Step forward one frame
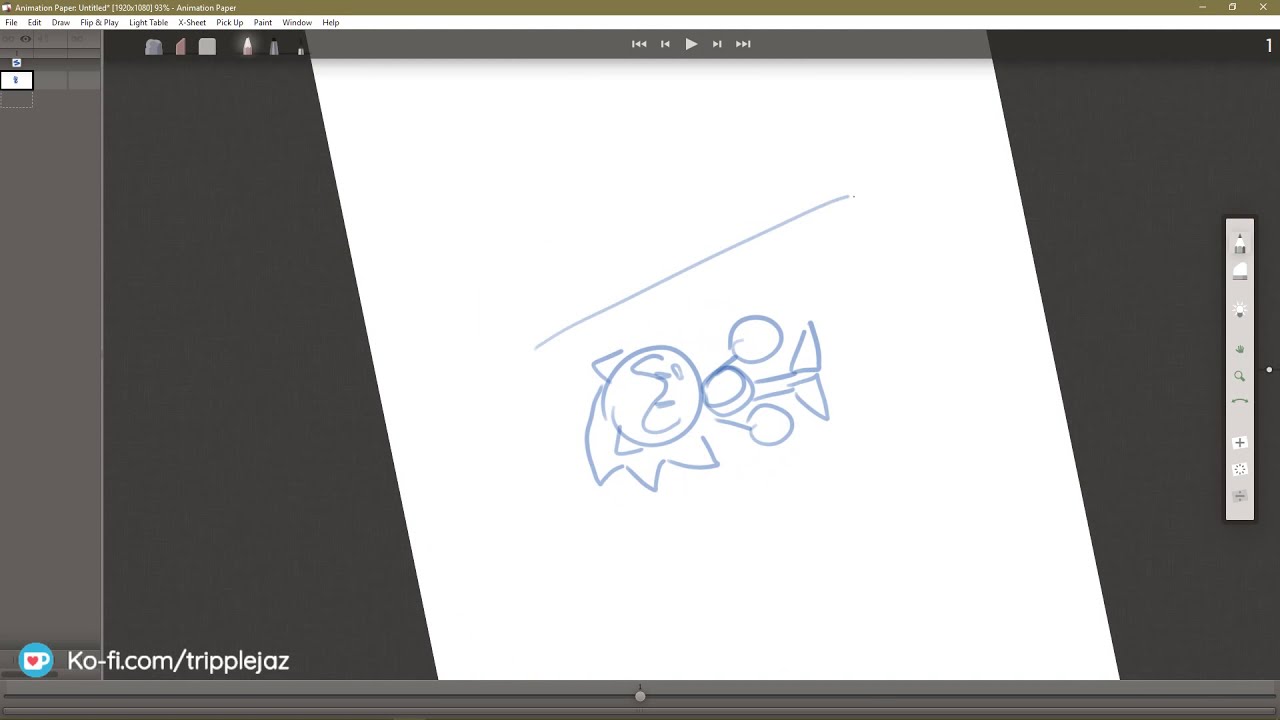The image size is (1280, 720). point(717,44)
